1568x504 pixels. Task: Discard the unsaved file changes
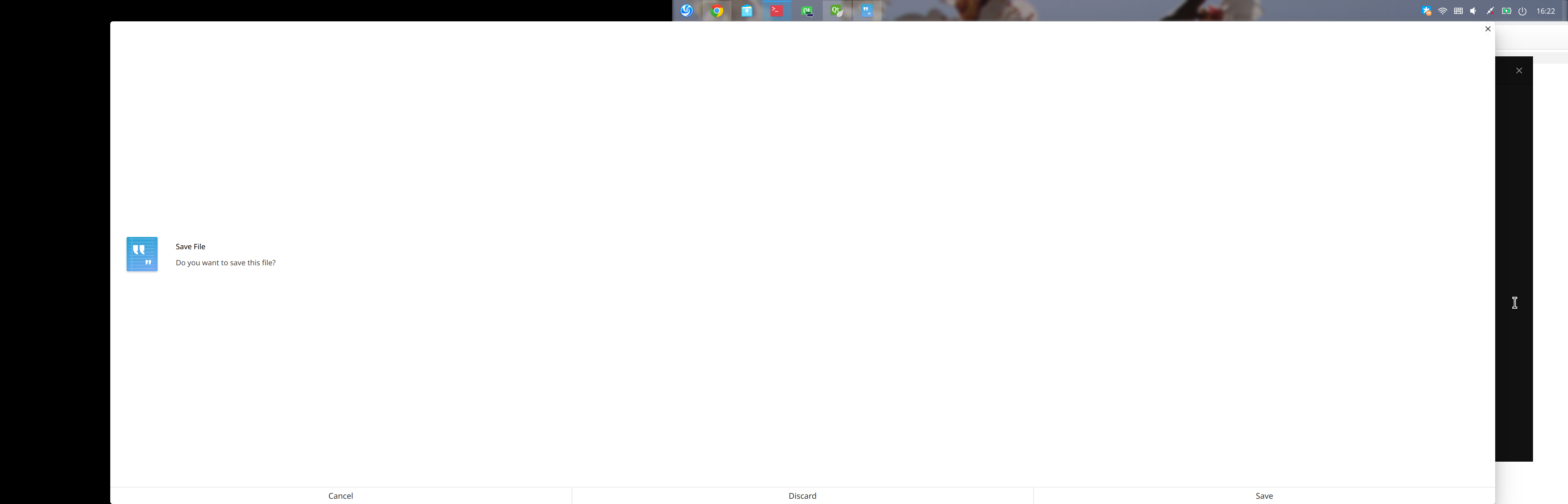pos(802,496)
